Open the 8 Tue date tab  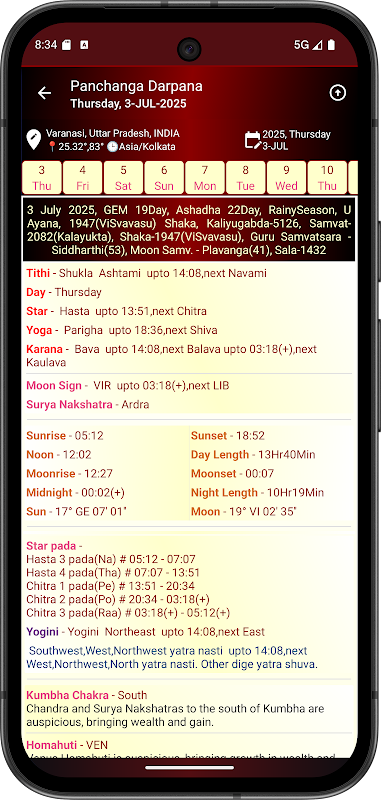246,178
